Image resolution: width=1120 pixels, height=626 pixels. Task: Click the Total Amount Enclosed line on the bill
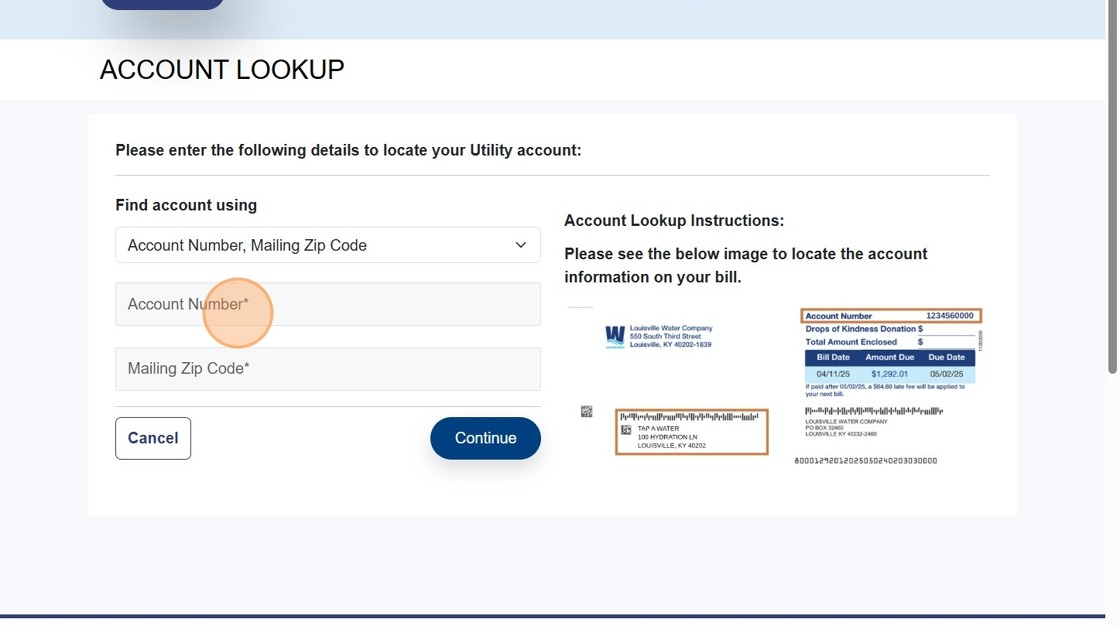852,342
